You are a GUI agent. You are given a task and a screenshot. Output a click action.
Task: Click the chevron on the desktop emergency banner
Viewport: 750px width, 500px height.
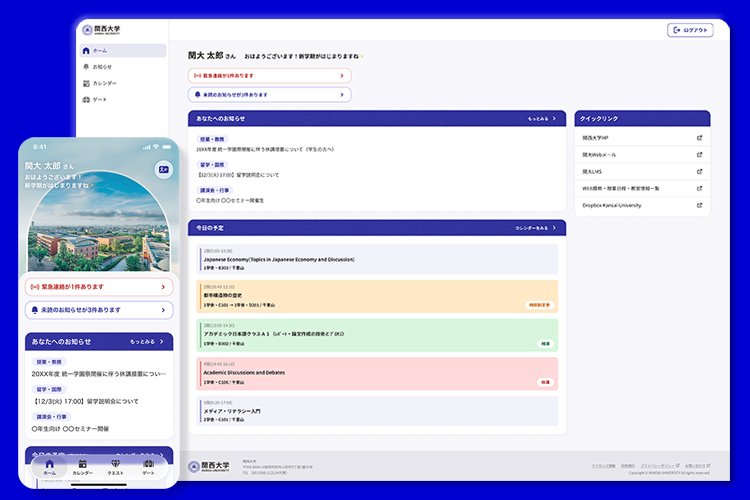pos(342,76)
